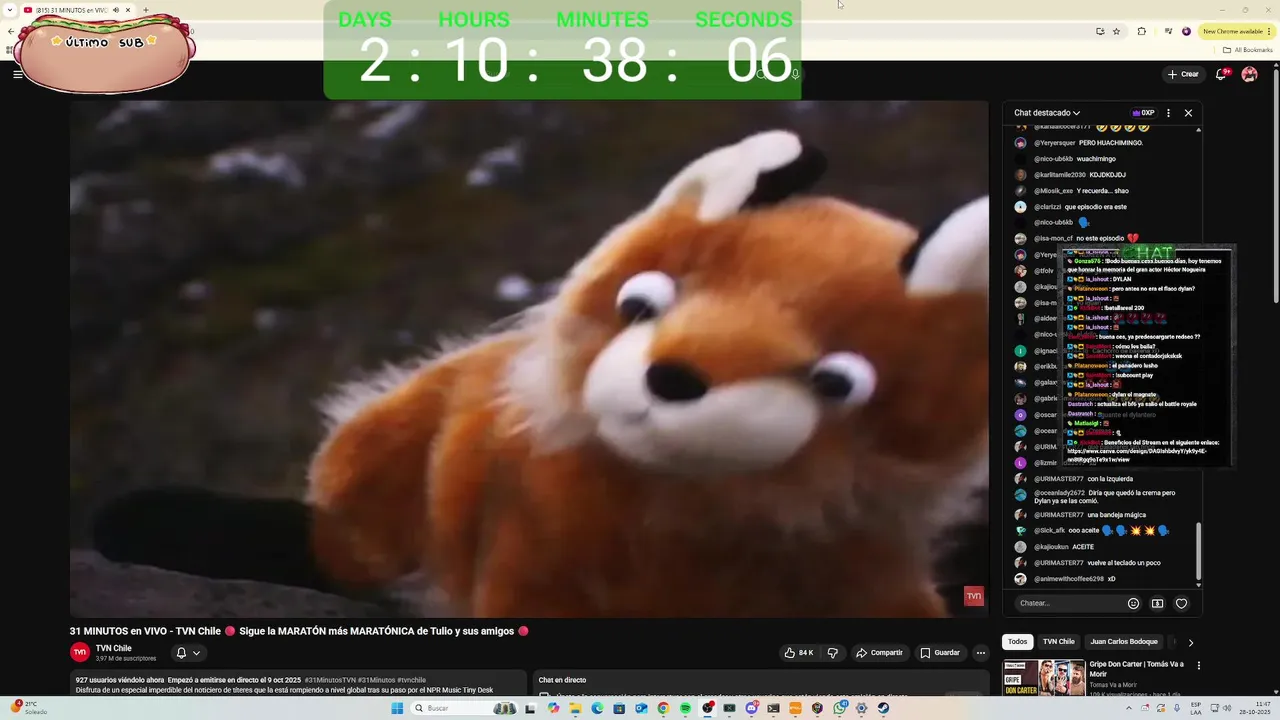Open Windows Start menu
This screenshot has height=720, width=1280.
397,708
